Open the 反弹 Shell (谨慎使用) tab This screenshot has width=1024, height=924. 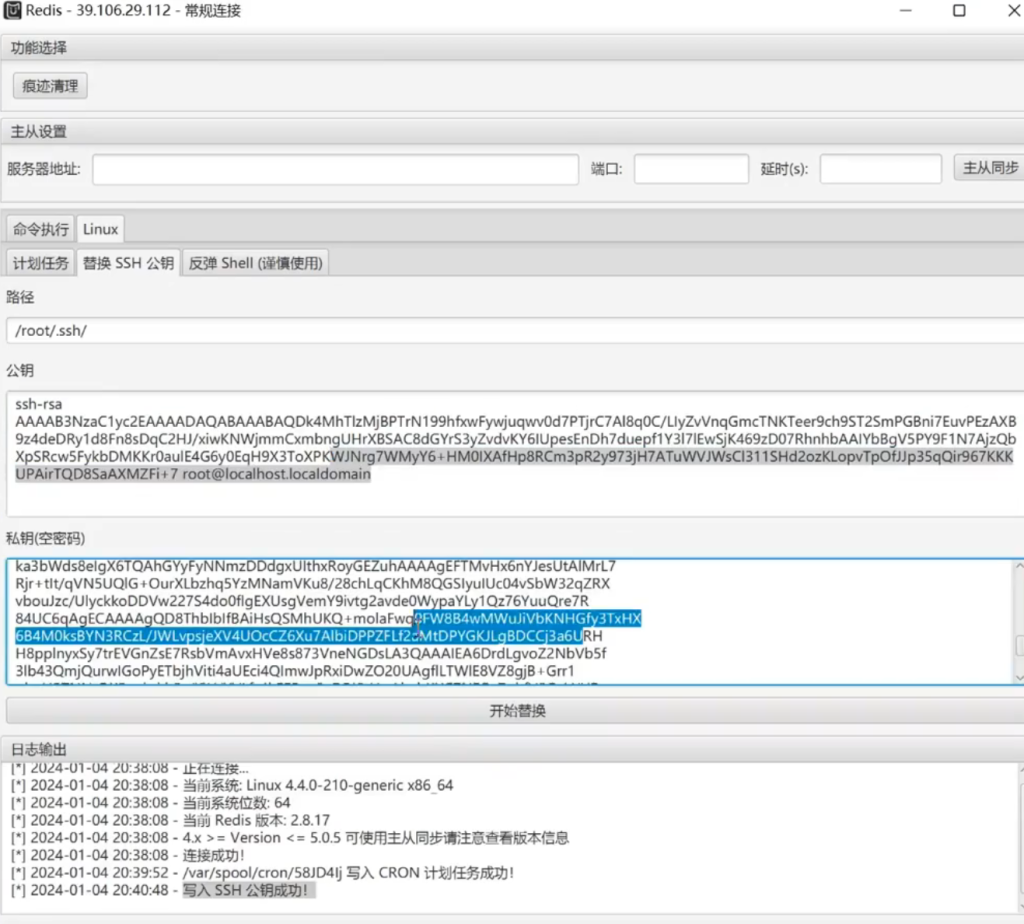tap(255, 263)
